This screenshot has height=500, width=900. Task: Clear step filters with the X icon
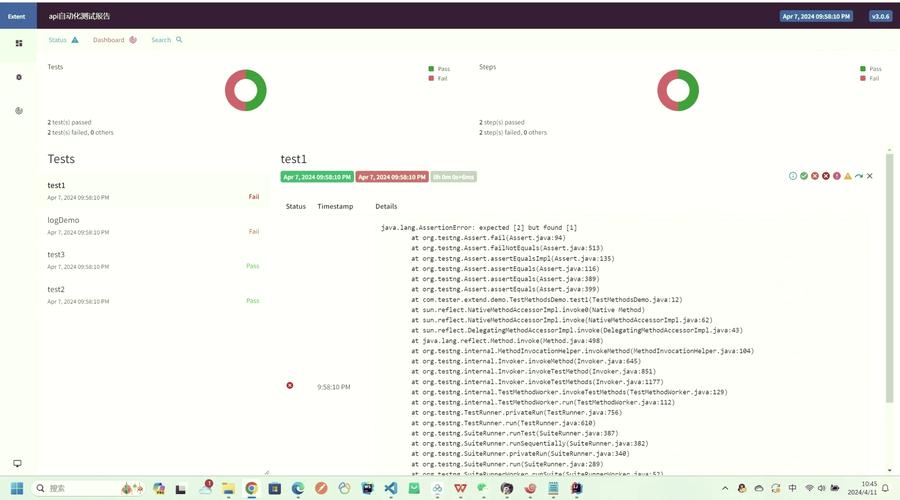(x=870, y=176)
